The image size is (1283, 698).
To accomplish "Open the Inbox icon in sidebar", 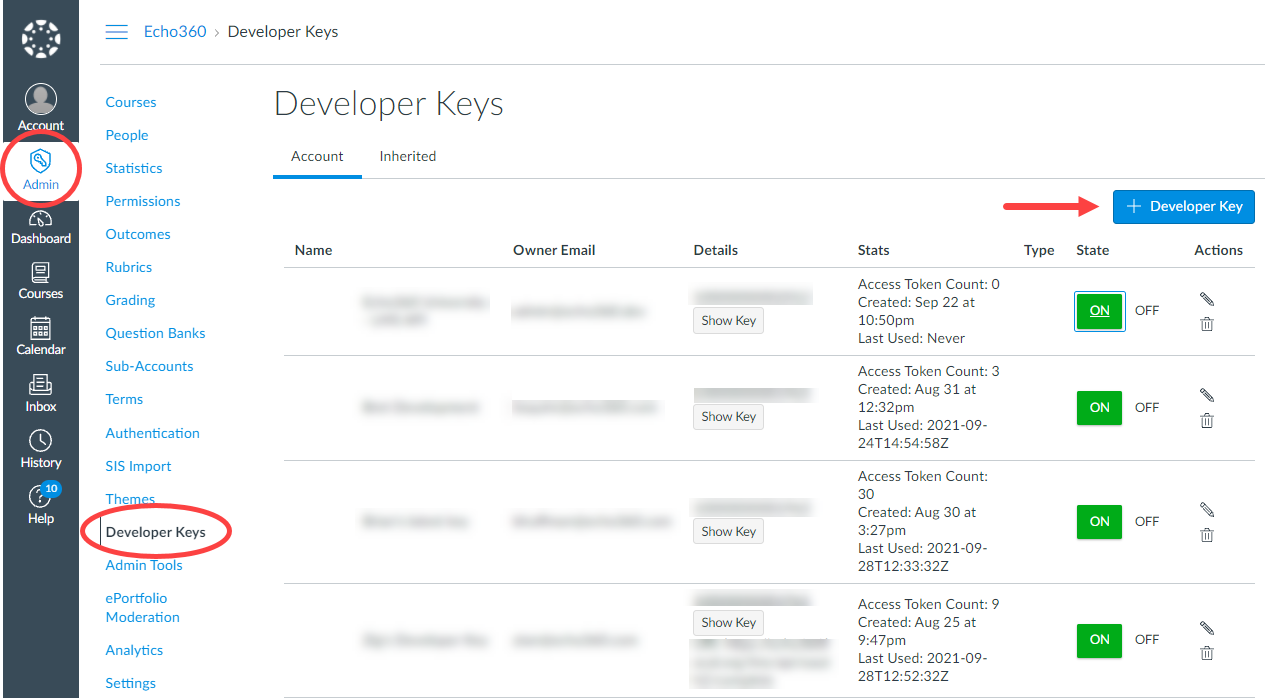I will tap(41, 386).
